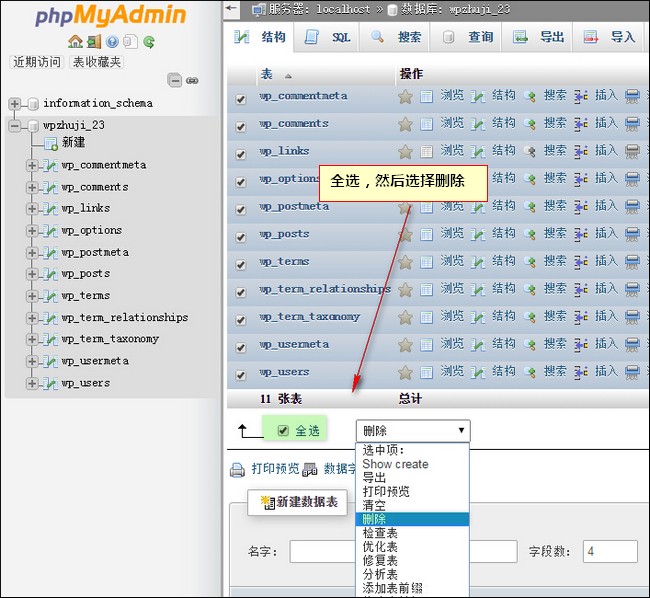Viewport: 650px width, 598px height.
Task: Uncheck the wp_postmeta checkbox
Action: [240, 209]
